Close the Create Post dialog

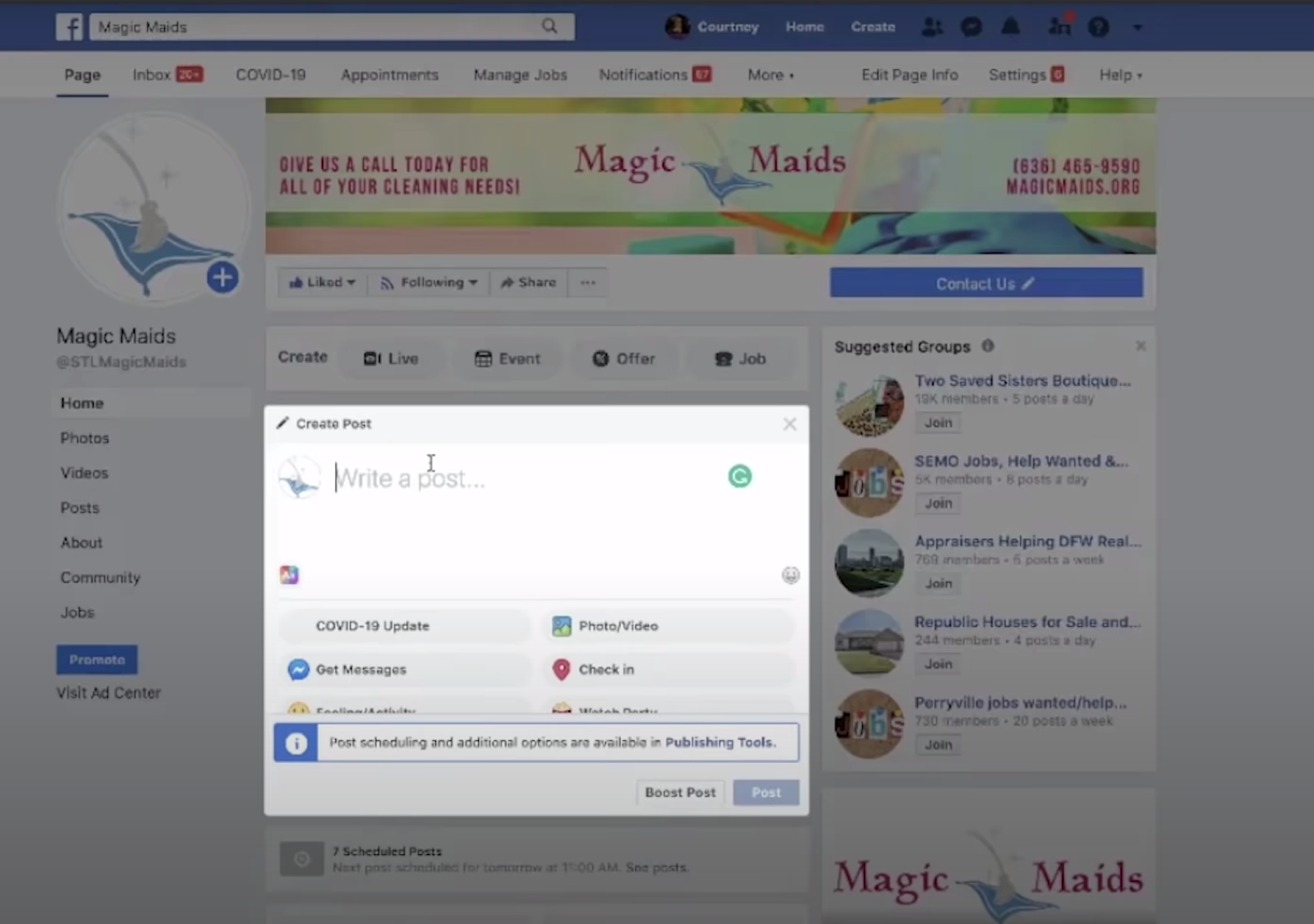pos(790,424)
